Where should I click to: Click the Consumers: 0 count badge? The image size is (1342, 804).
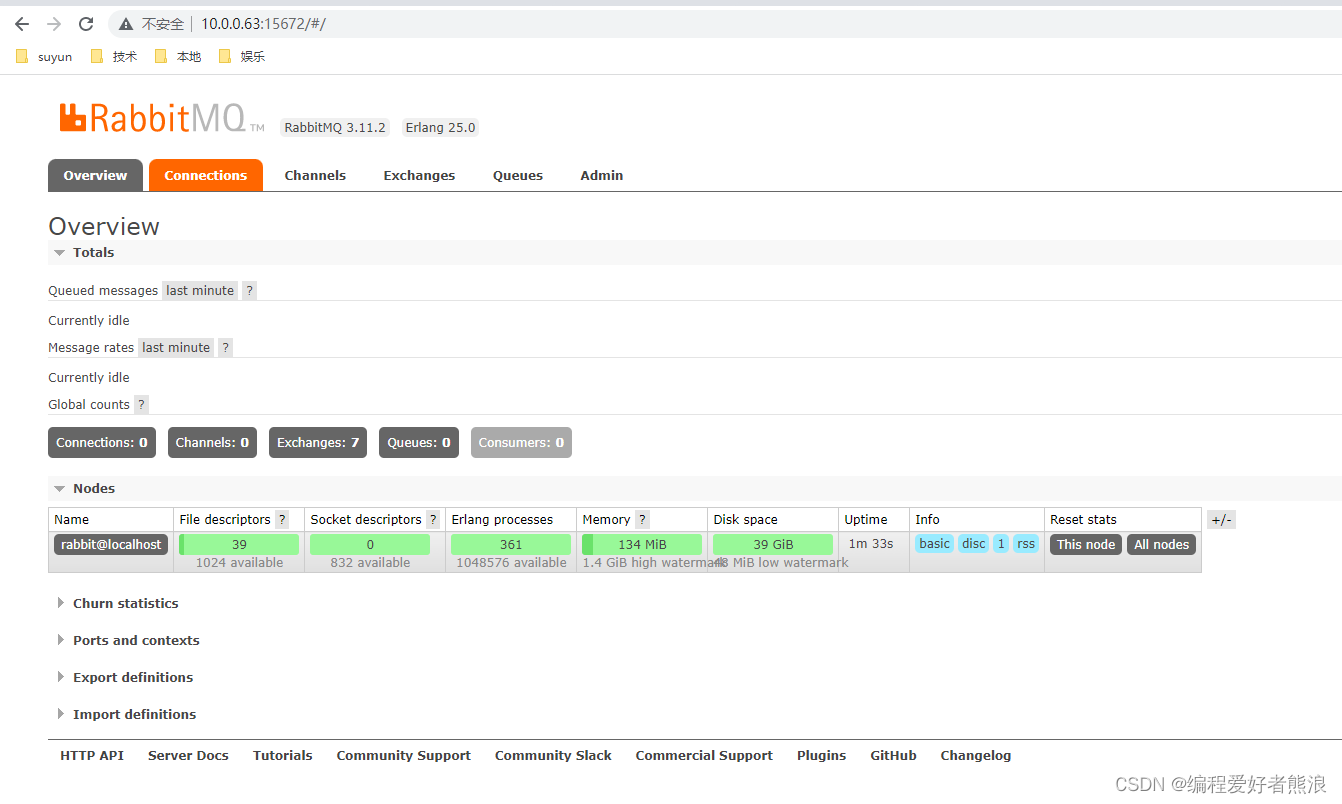[521, 443]
